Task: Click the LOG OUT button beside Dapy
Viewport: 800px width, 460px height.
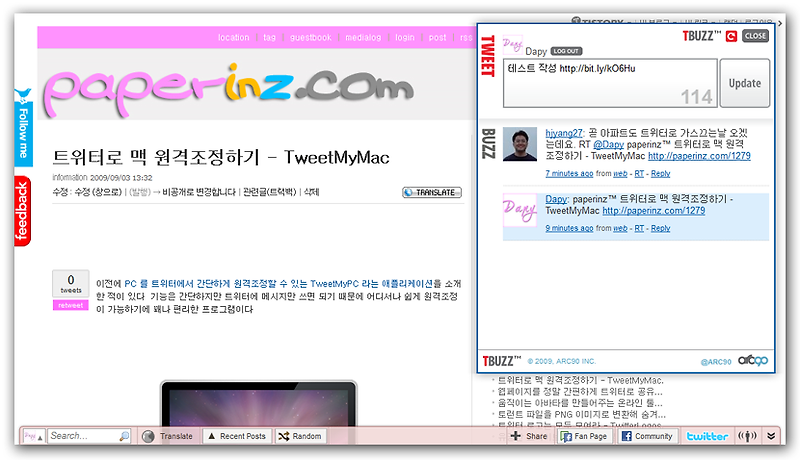Action: [566, 51]
